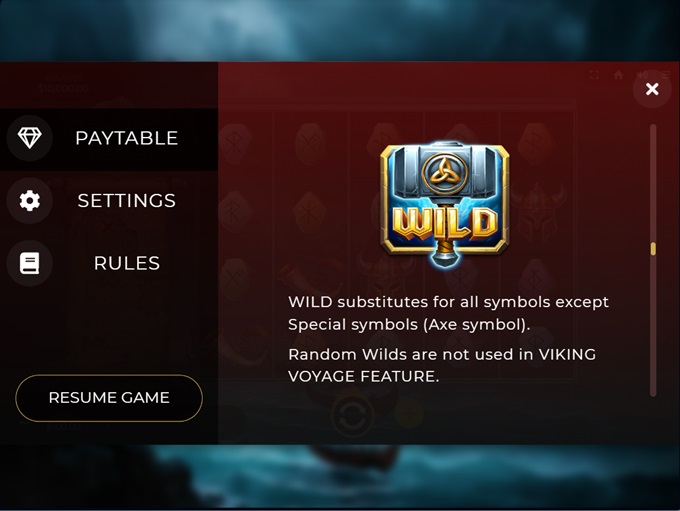Click the hammer handle pommel
Image resolution: width=680 pixels, height=511 pixels.
[445, 260]
